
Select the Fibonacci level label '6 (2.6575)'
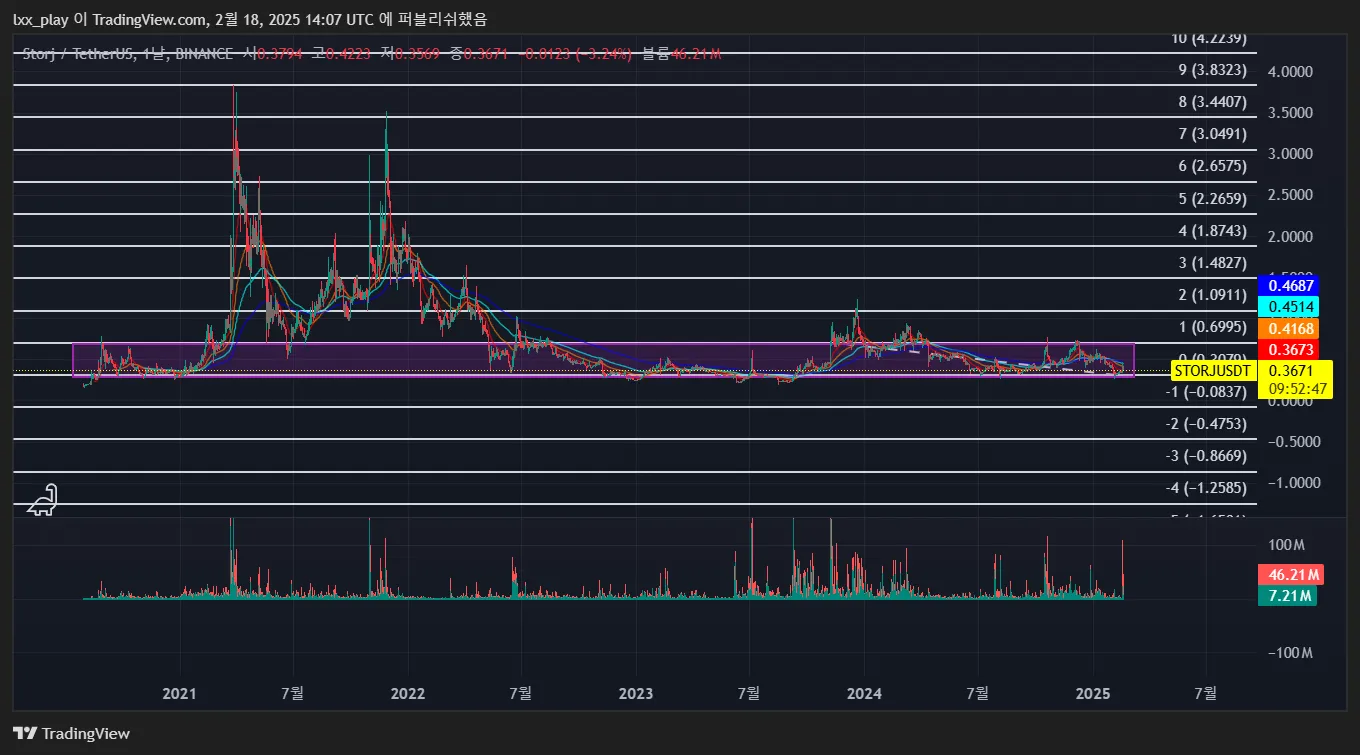click(x=1213, y=166)
